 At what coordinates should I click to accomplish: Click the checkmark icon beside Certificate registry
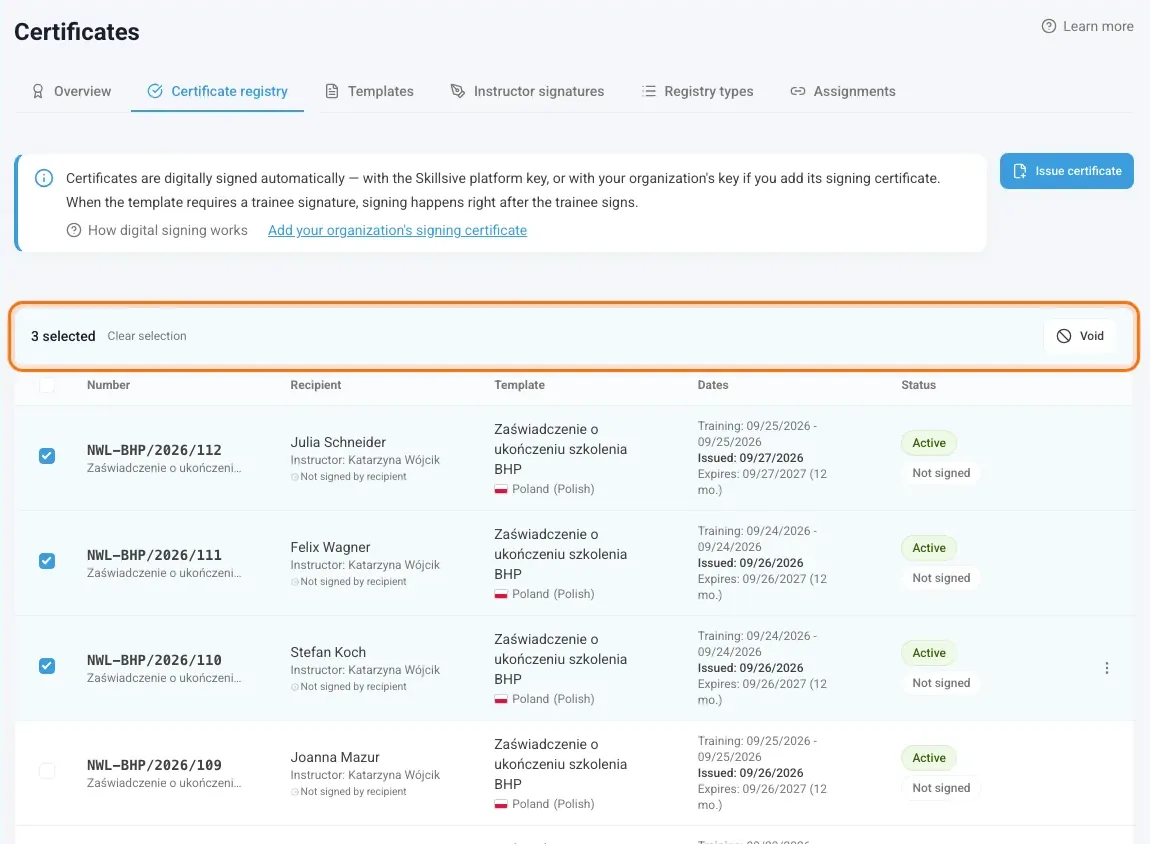click(155, 91)
